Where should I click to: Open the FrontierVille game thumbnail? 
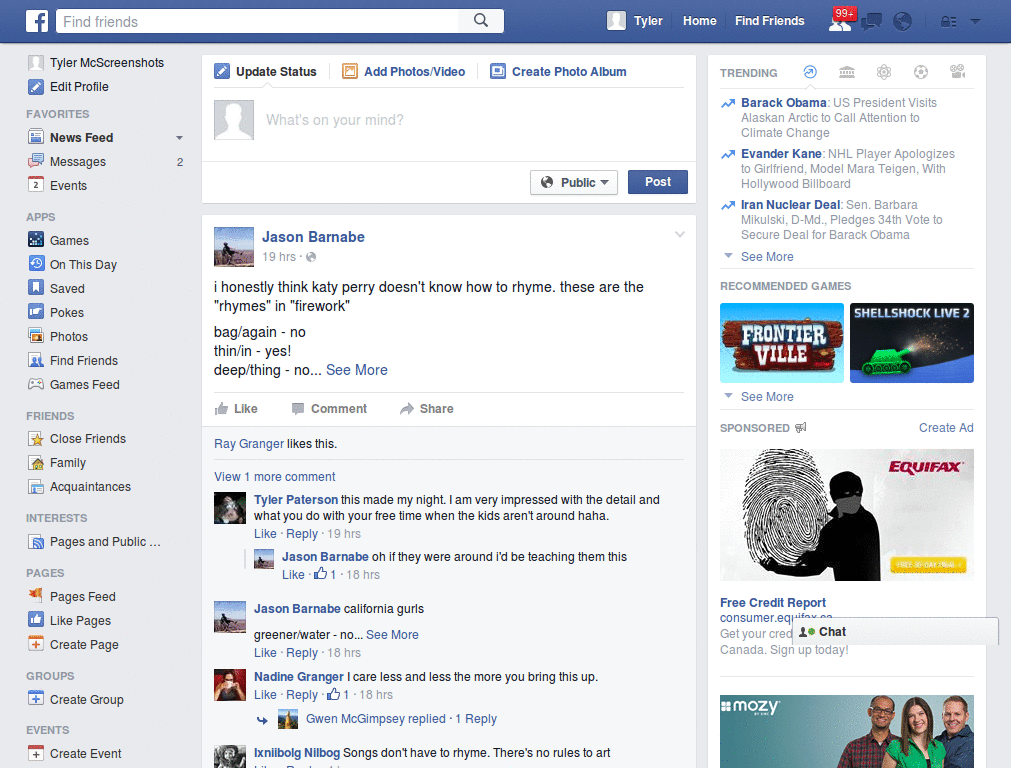coord(782,343)
